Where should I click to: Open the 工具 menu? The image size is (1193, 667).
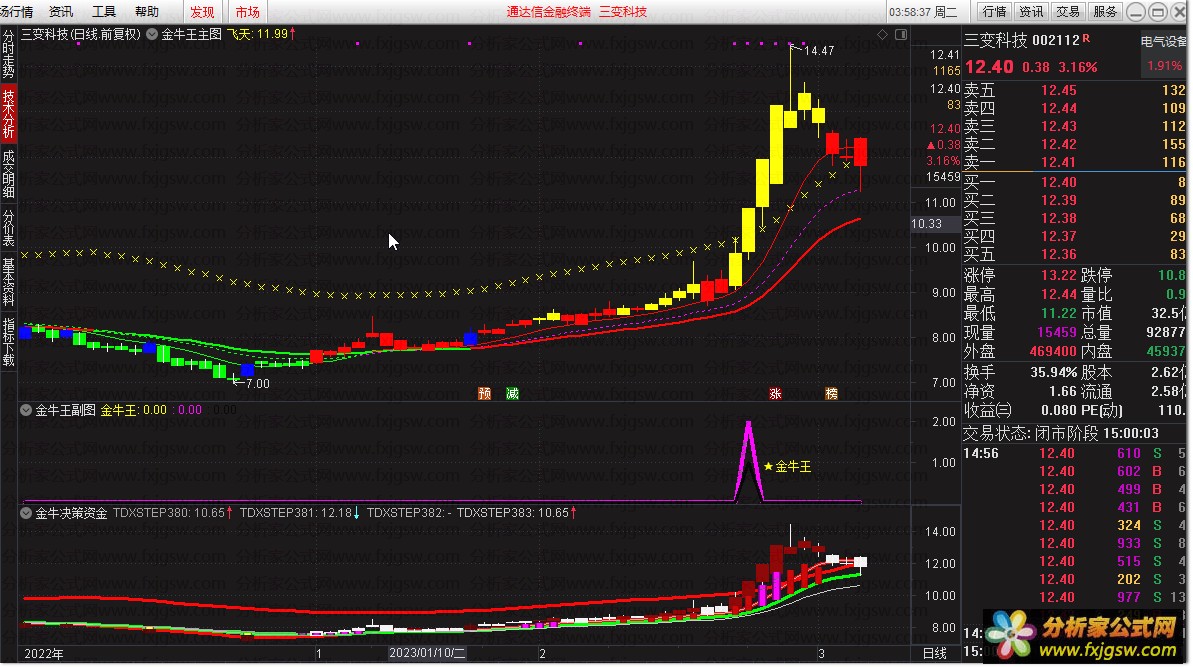103,11
